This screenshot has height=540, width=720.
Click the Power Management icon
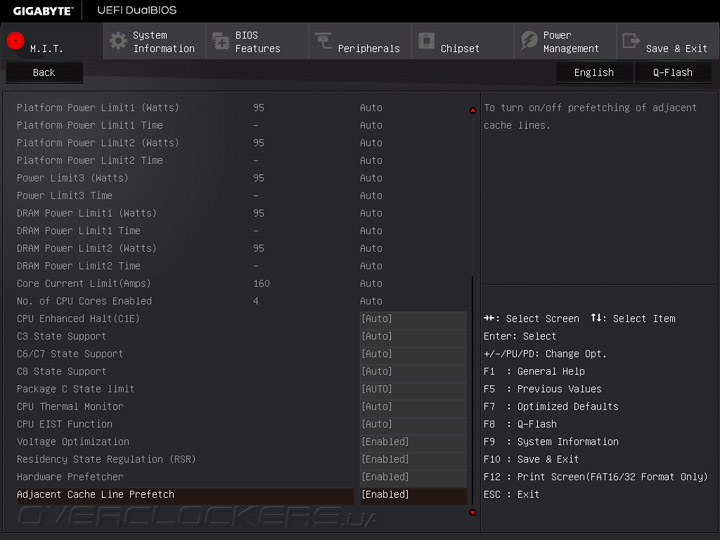pos(529,41)
